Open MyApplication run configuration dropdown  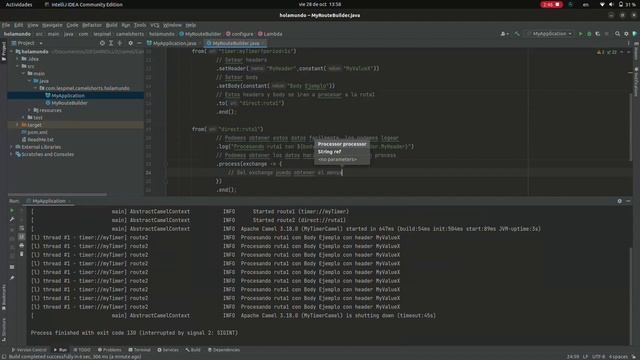pos(549,34)
